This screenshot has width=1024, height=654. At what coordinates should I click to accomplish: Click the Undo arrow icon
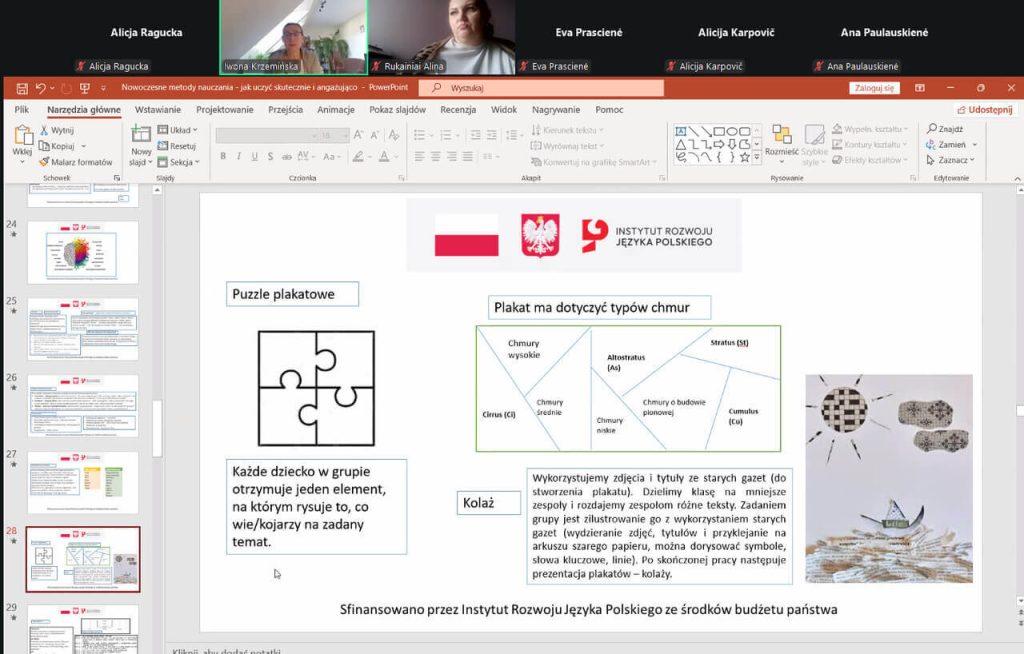tap(41, 88)
